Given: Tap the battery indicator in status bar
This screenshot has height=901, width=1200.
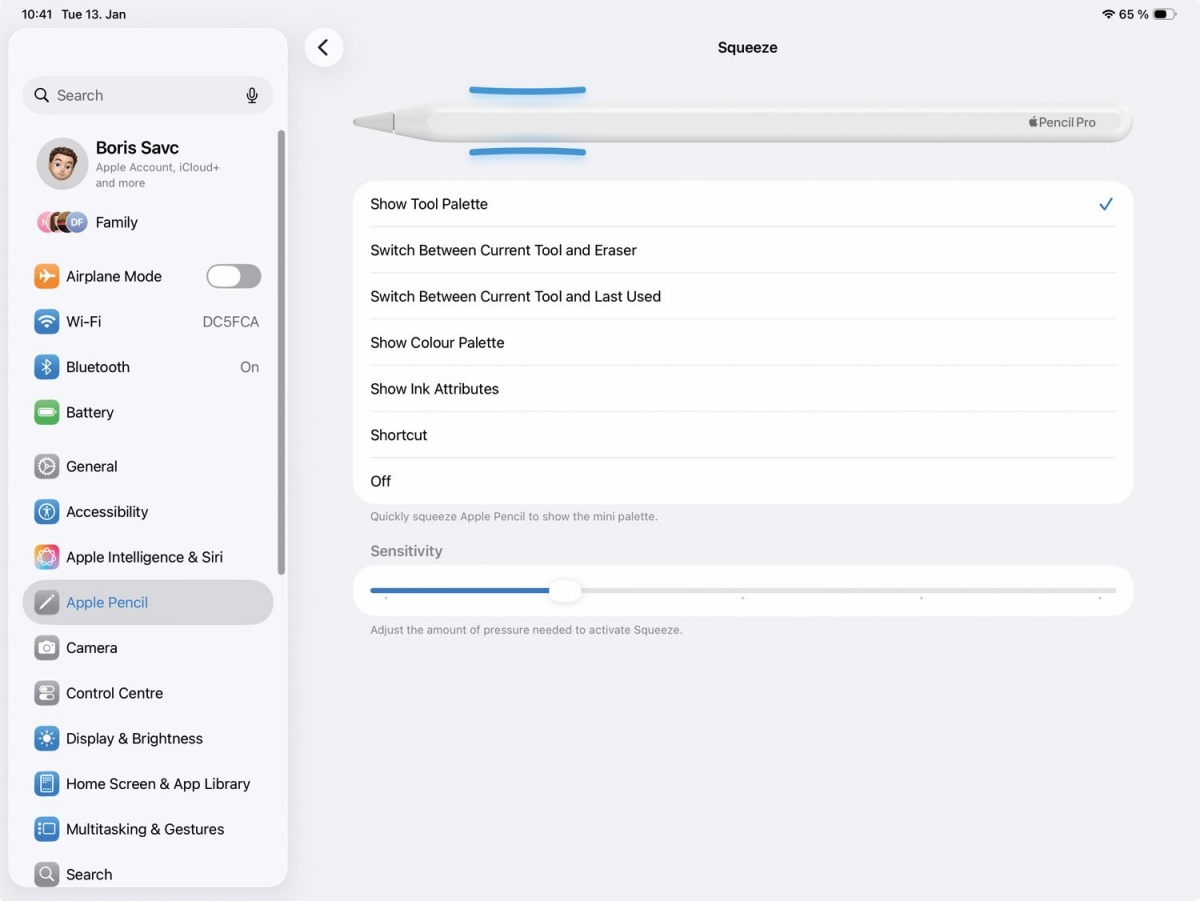Looking at the screenshot, I should coord(1164,14).
